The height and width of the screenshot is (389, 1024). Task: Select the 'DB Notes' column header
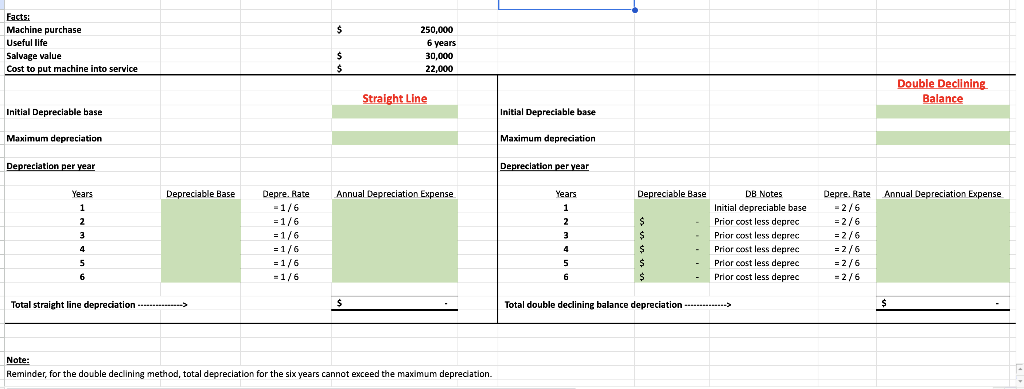point(763,194)
